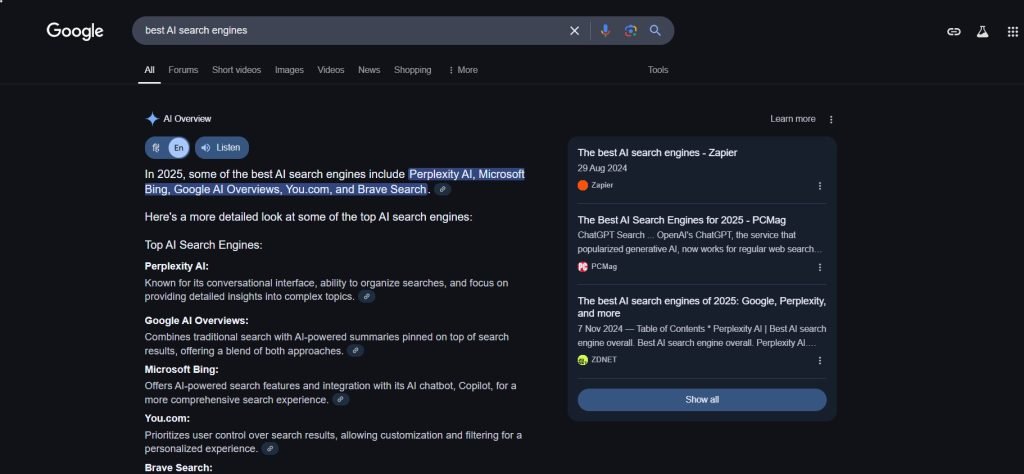Click the You.com: heading

tap(167, 419)
